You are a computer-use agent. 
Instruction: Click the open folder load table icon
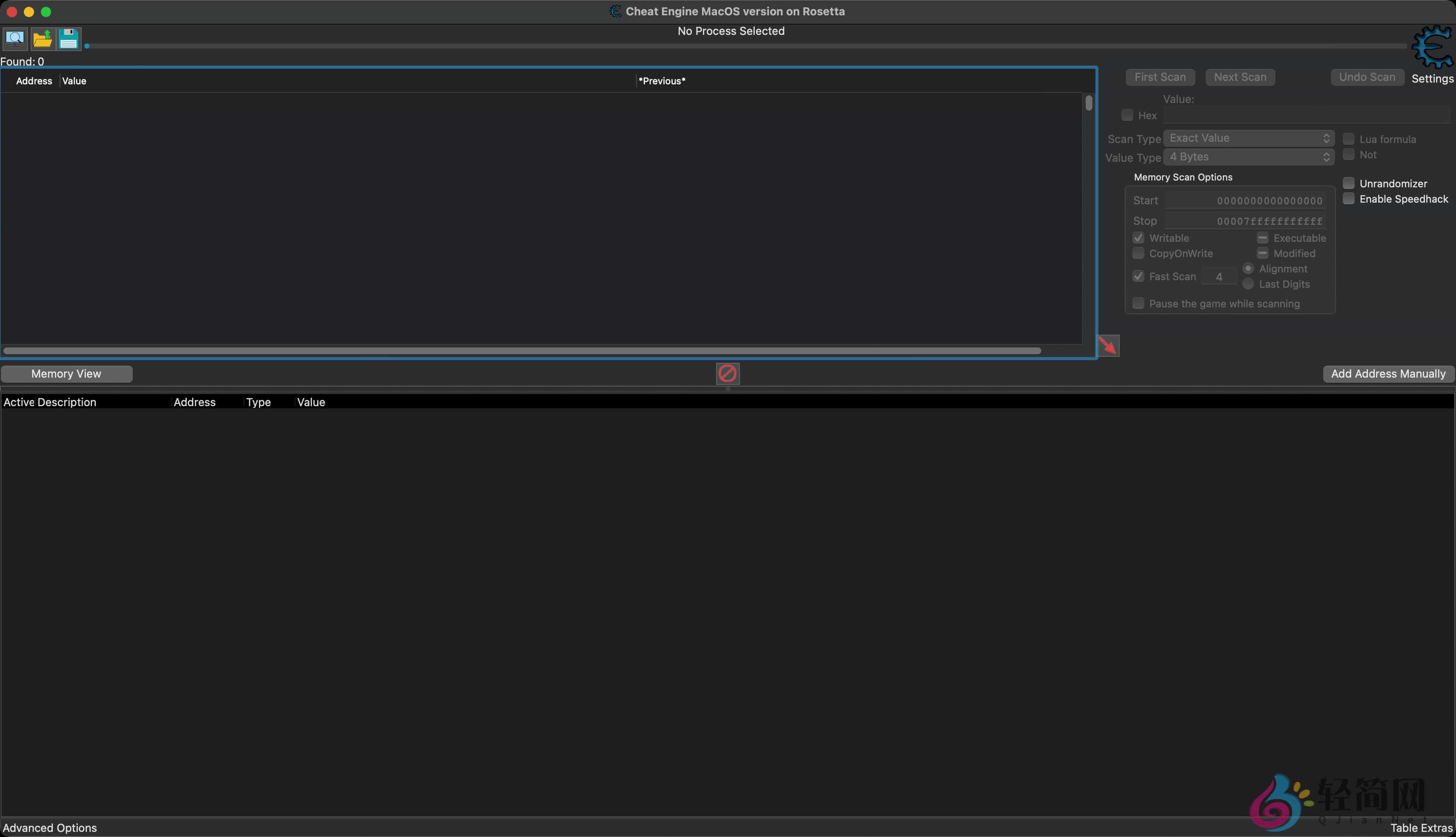pyautogui.click(x=42, y=38)
